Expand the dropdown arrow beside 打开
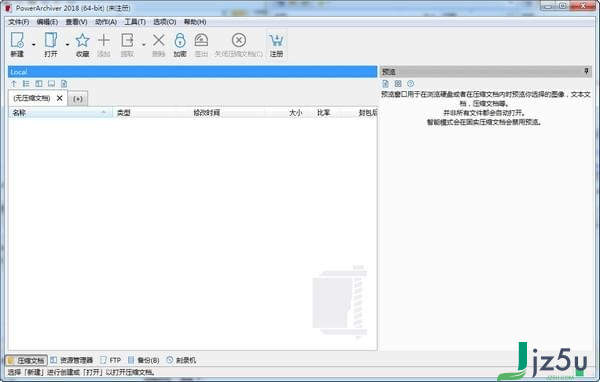600x382 pixels. [67, 45]
